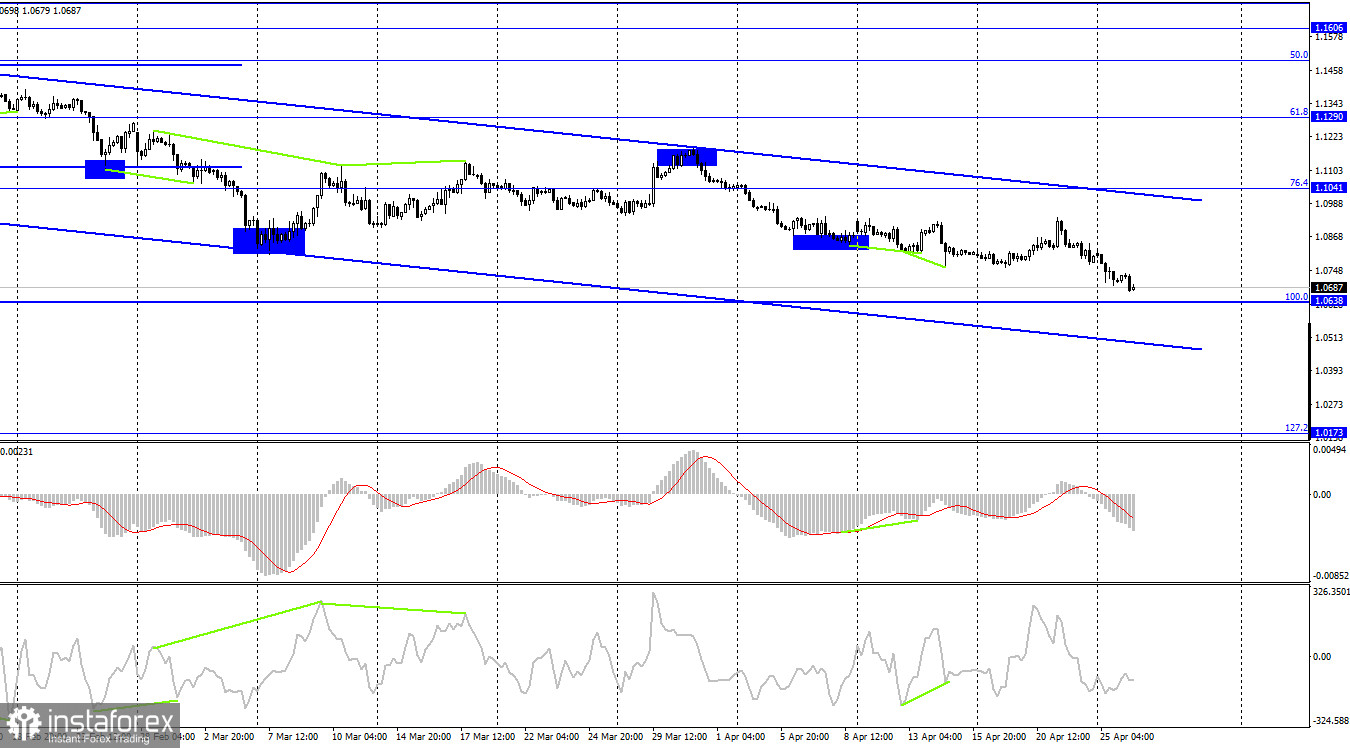Select the blue rectangle marking the 29 Mar peak
The width and height of the screenshot is (1350, 748).
687,156
